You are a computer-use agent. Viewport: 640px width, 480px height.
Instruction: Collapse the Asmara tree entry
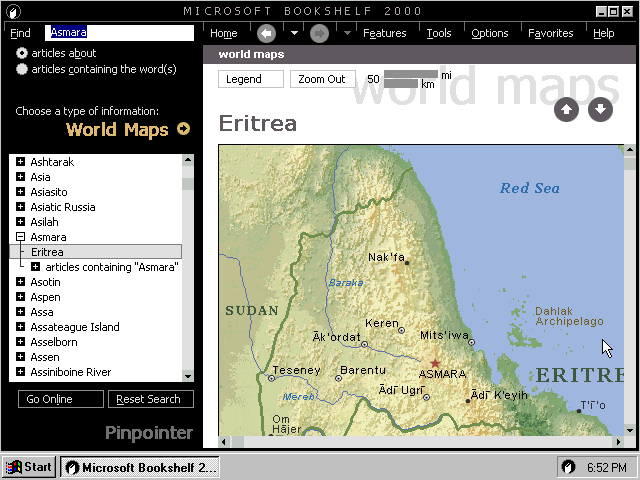point(20,237)
